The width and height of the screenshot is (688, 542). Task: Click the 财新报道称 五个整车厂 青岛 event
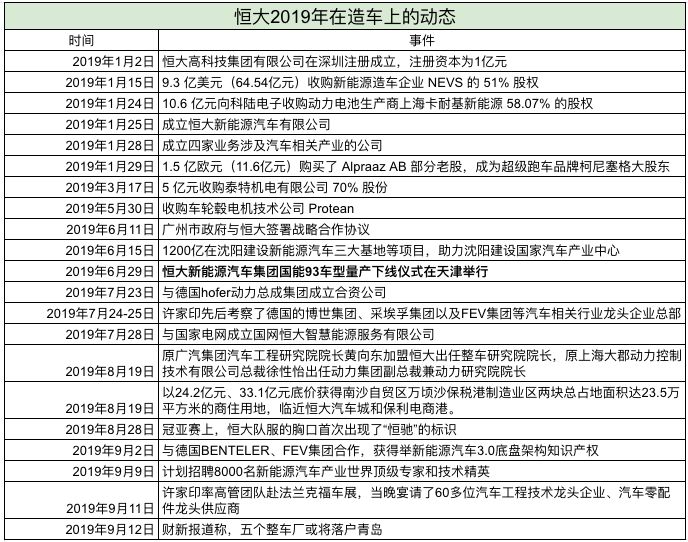pos(421,529)
